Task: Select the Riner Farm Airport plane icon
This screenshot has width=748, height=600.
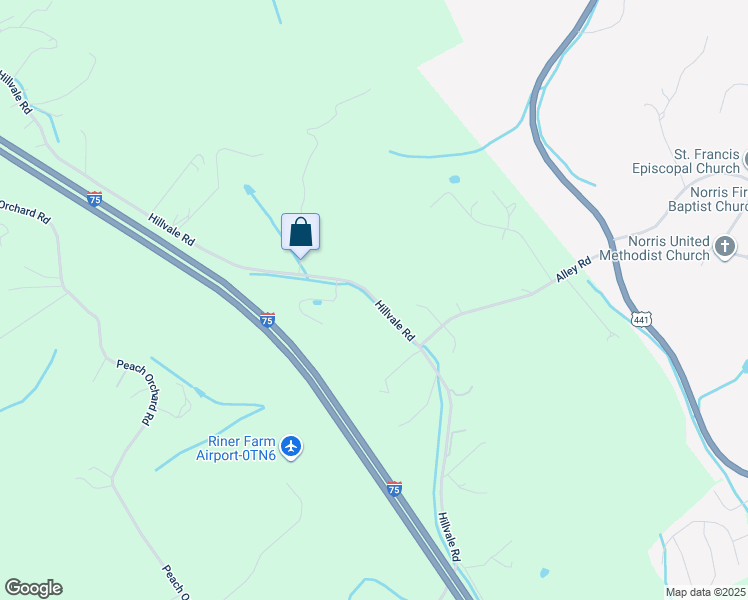Action: click(x=291, y=447)
